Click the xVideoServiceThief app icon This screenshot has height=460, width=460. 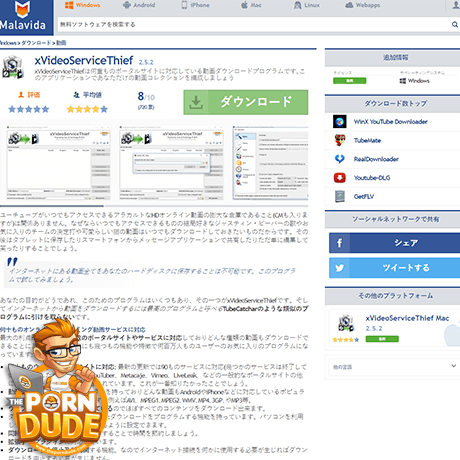pyautogui.click(x=13, y=67)
